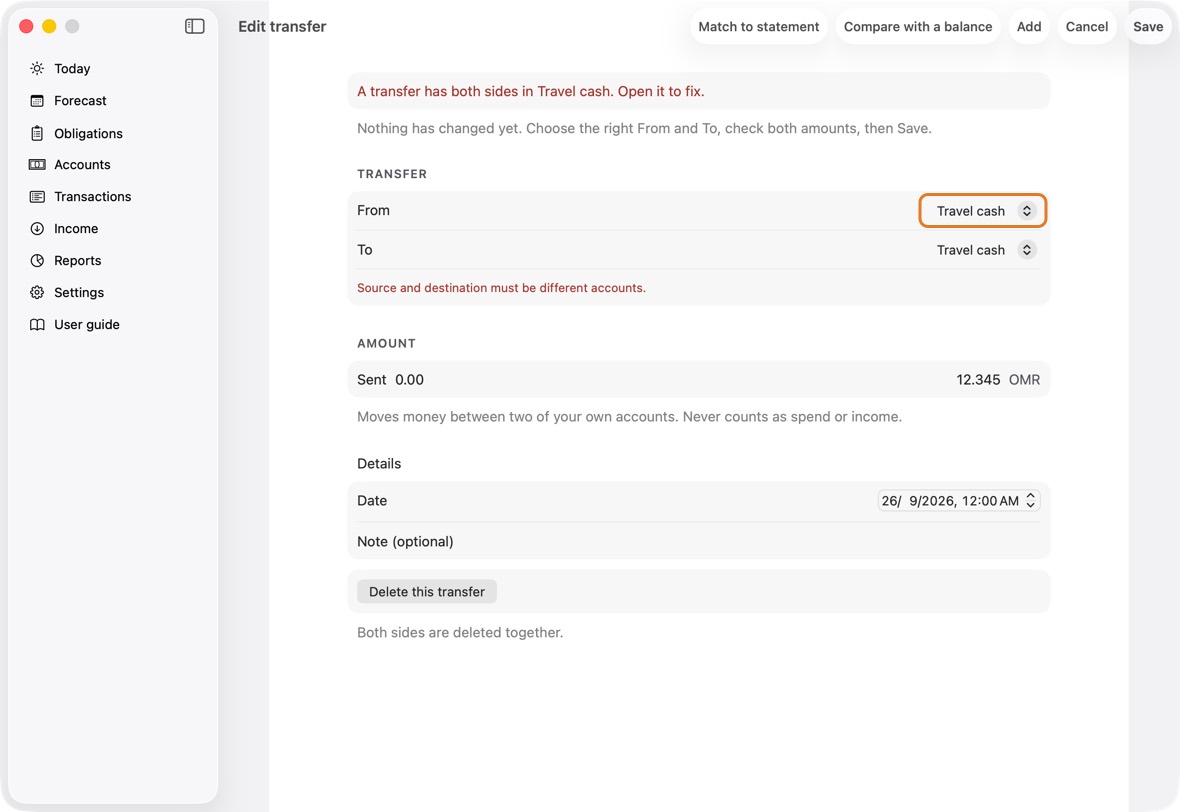Click Match to statement button

coord(759,26)
